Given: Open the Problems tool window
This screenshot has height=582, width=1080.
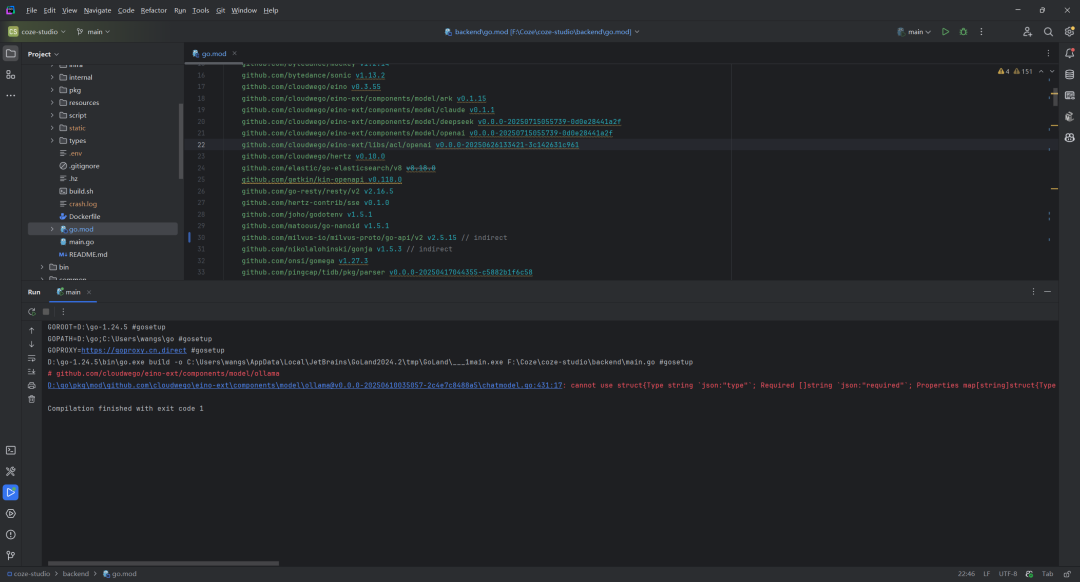Looking at the screenshot, I should [11, 534].
